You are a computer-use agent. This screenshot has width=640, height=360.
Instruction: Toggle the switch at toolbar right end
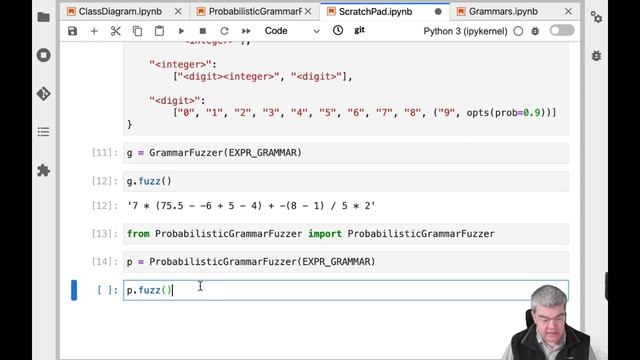(562, 31)
